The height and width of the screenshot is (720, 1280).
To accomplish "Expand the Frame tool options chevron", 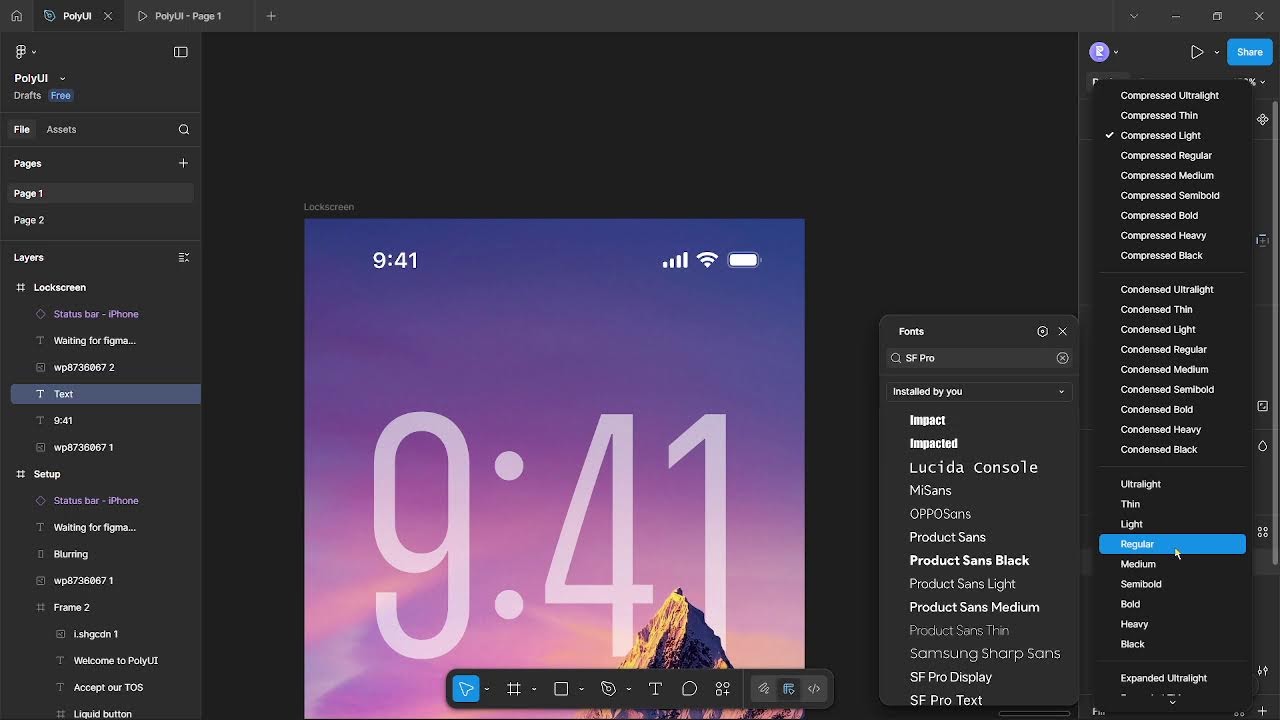I will pyautogui.click(x=534, y=689).
